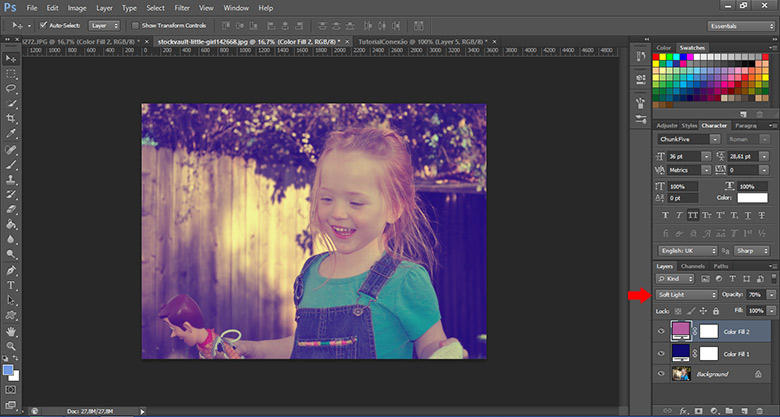Switch to the Channels tab
This screenshot has width=780, height=417.
pyautogui.click(x=692, y=266)
